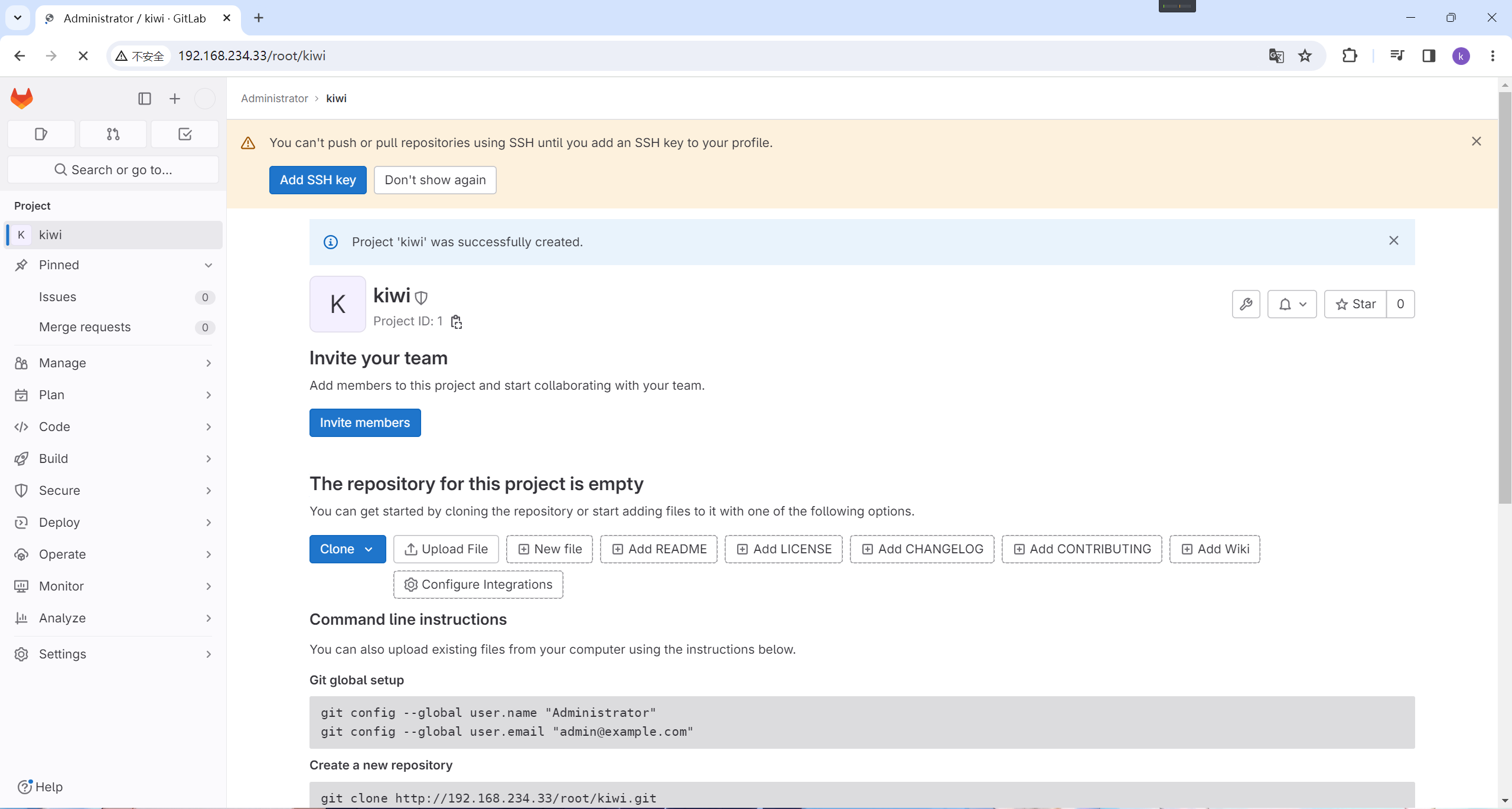Open Issues in the sidebar
This screenshot has width=1512, height=809.
pyautogui.click(x=58, y=297)
